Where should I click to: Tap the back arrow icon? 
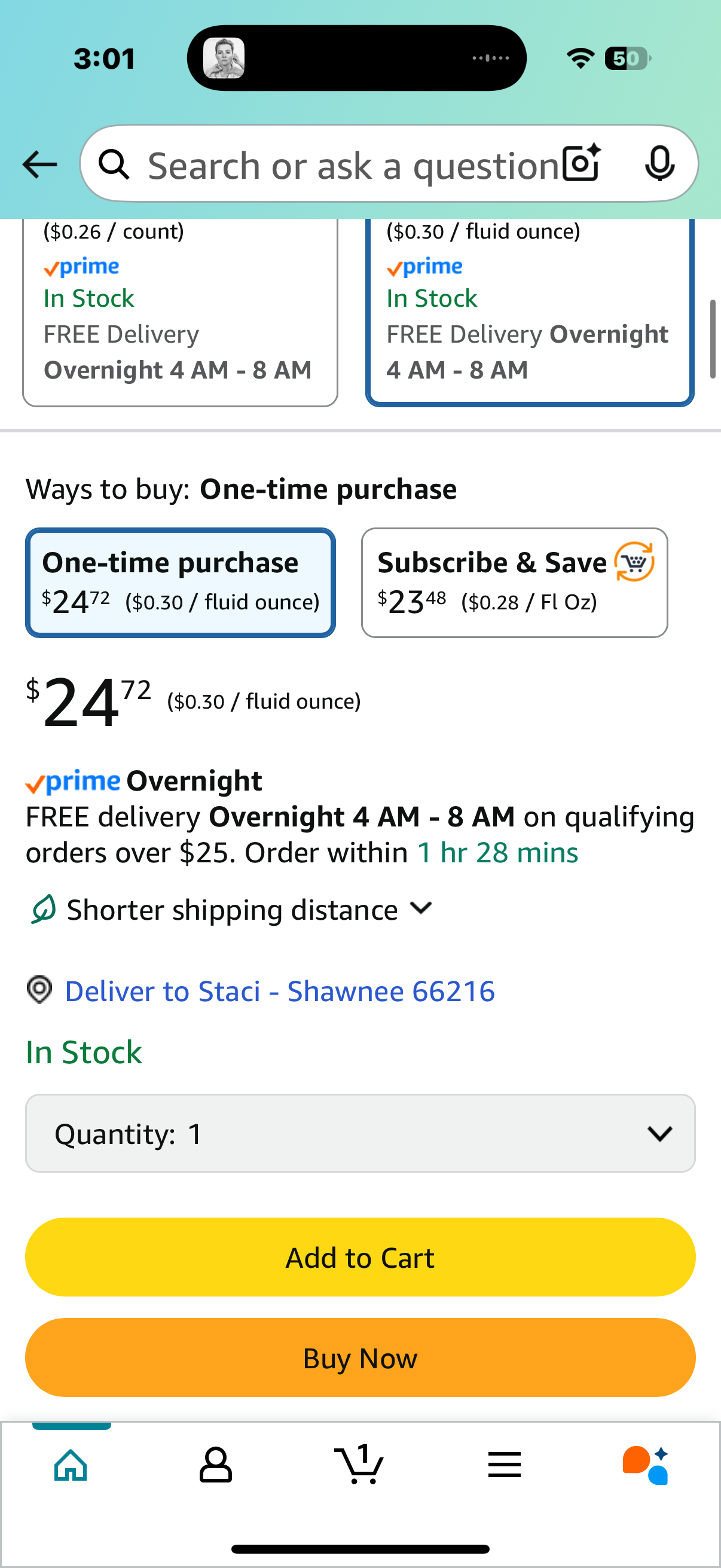click(39, 164)
